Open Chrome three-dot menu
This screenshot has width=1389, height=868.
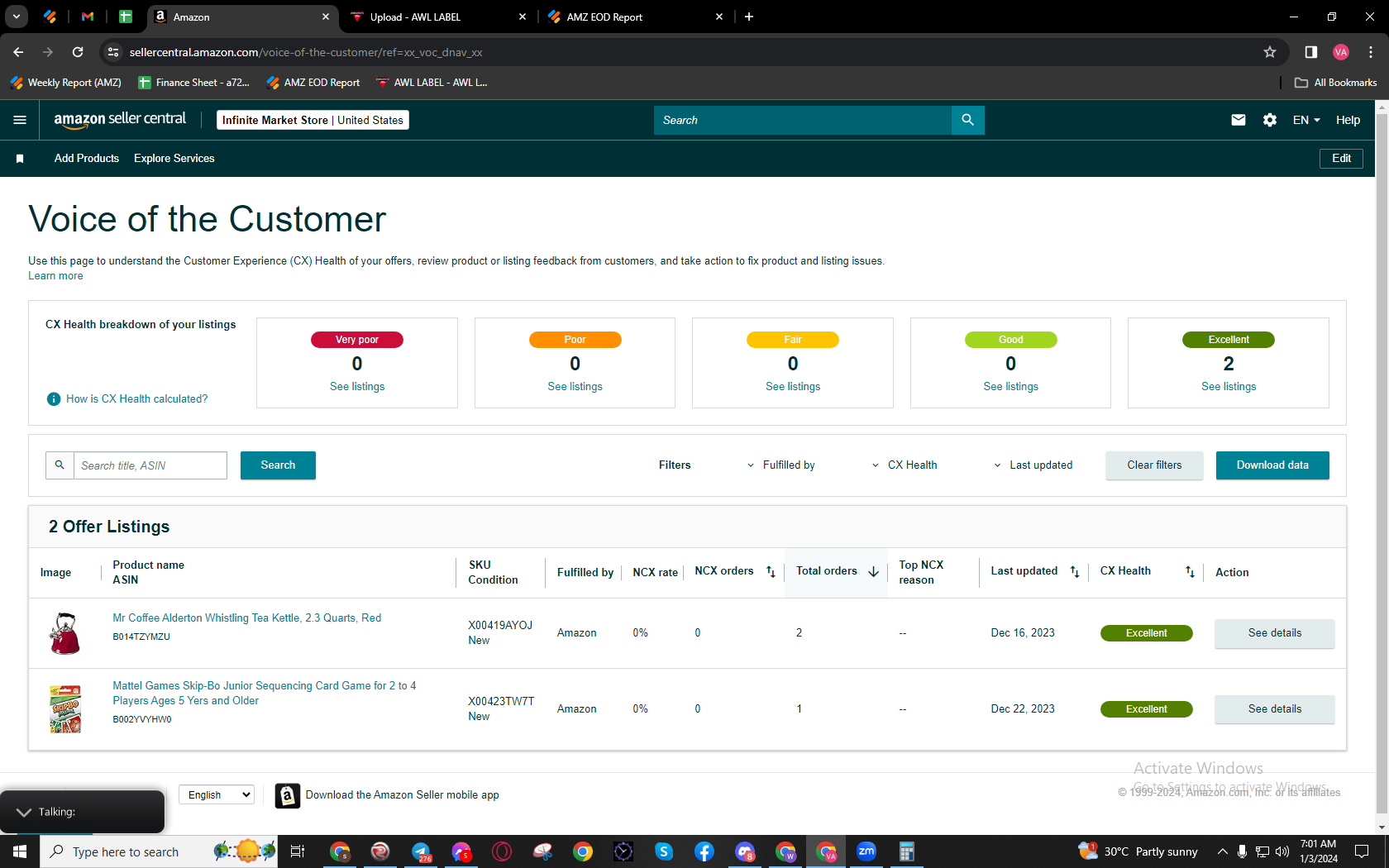click(x=1371, y=52)
